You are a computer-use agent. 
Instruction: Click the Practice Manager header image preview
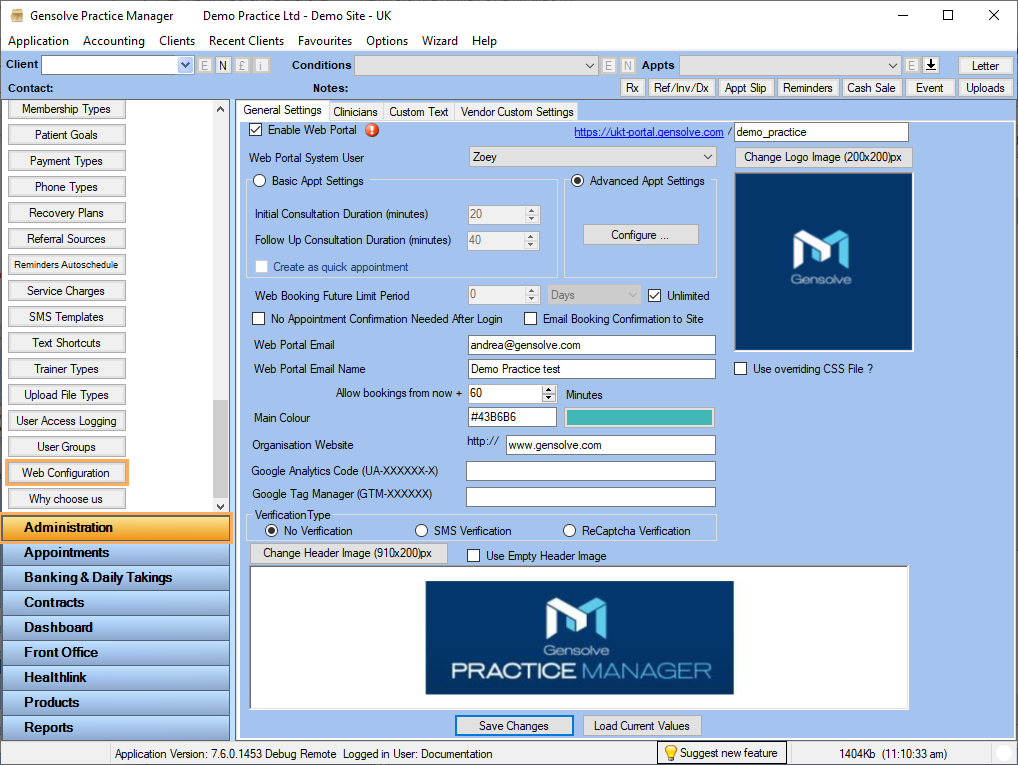[x=579, y=638]
